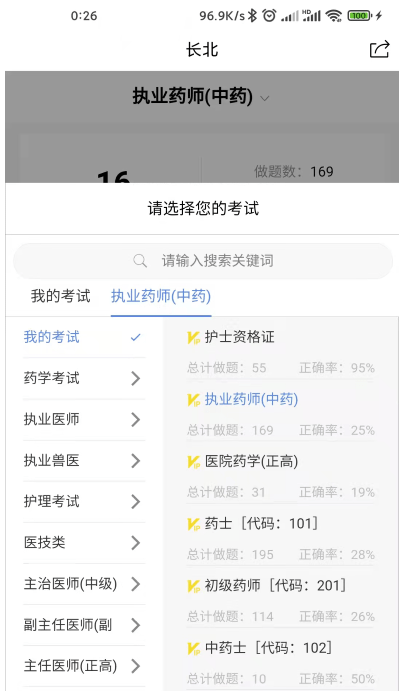Expand the 药学考试 category chevron
This screenshot has height=691, width=402.
click(136, 379)
